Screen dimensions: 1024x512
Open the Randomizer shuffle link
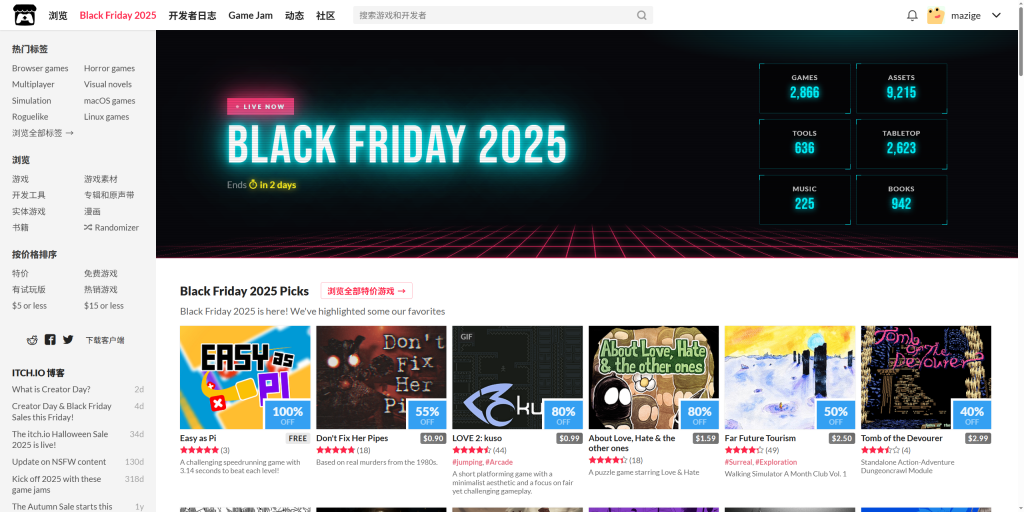coord(111,227)
